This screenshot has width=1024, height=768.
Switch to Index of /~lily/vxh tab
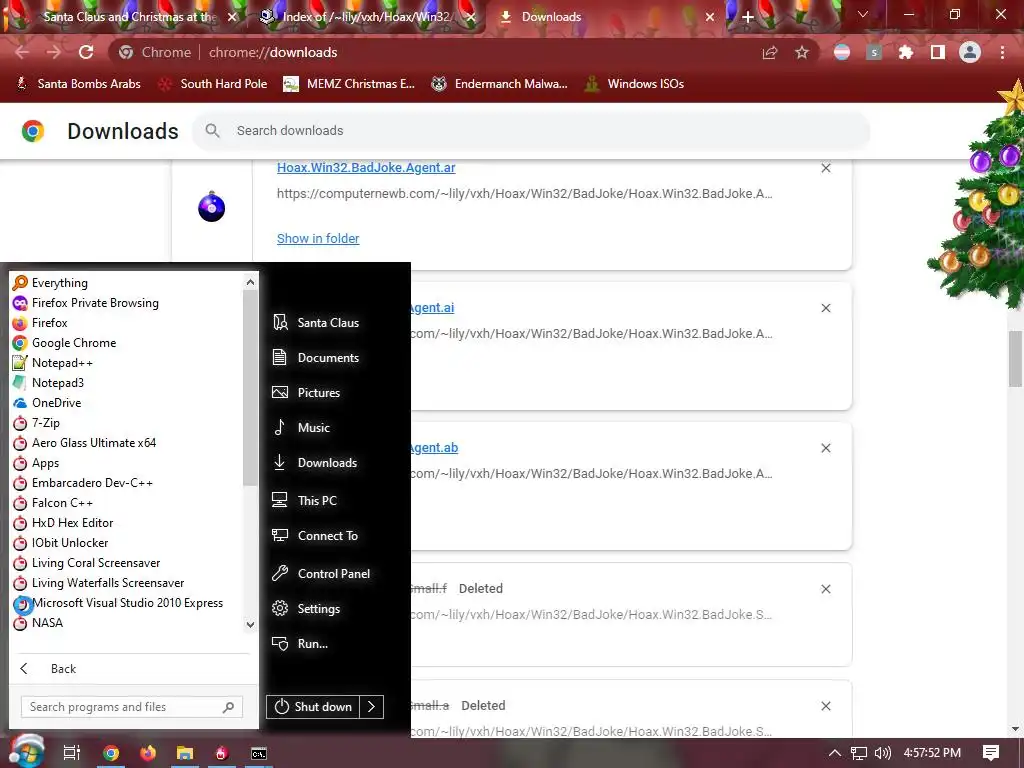368,17
